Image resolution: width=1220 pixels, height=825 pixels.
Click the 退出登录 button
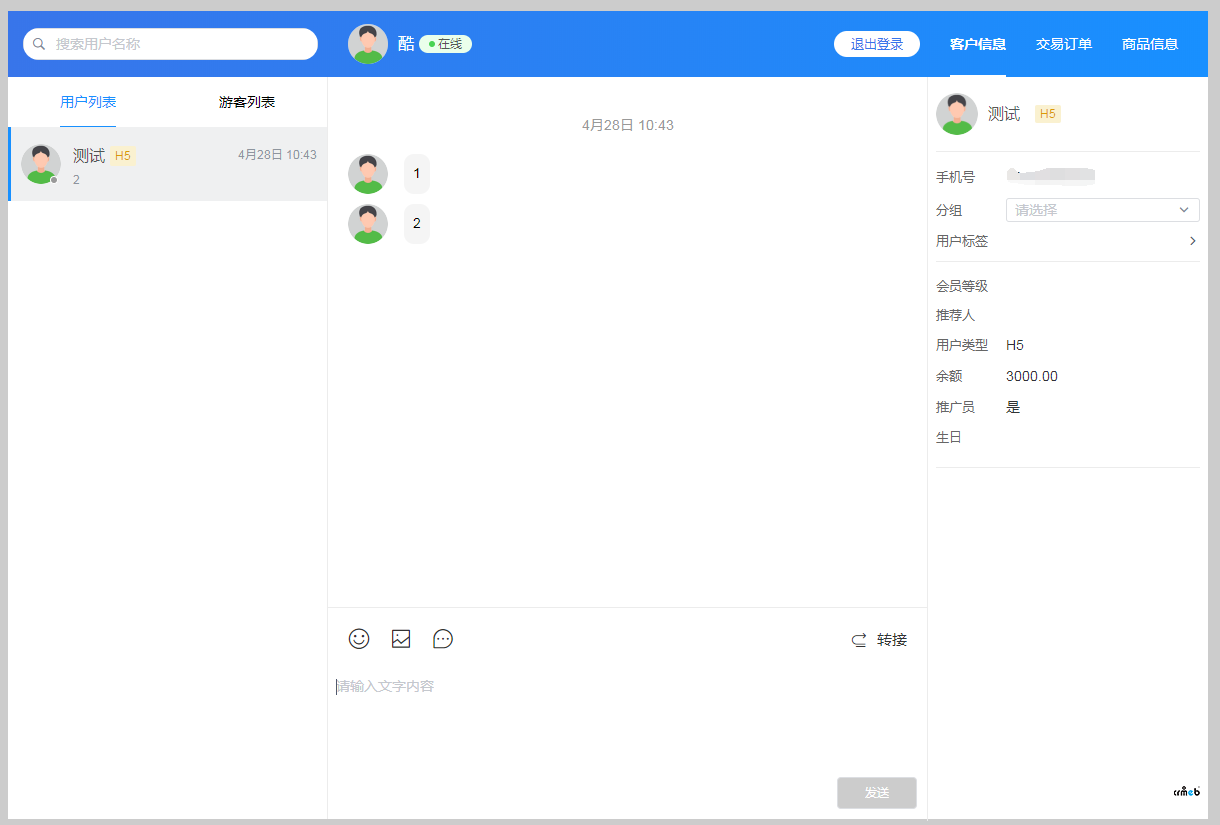(877, 44)
